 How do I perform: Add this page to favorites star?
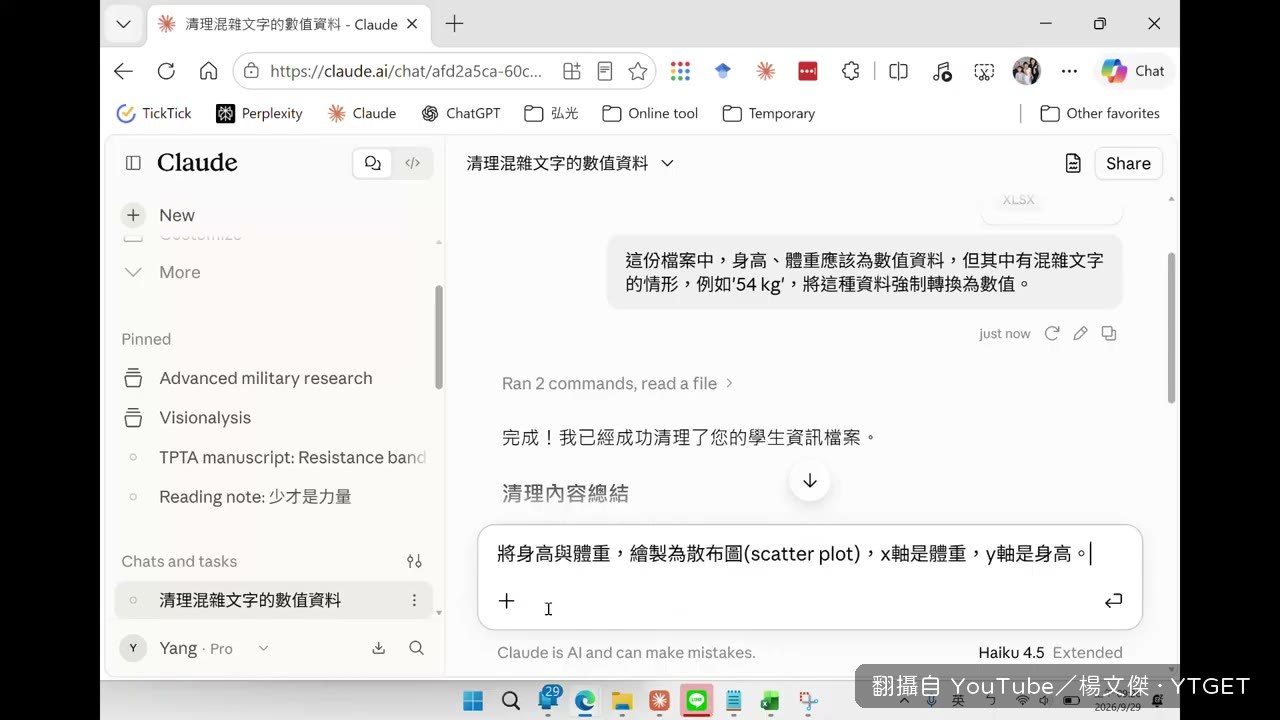(x=638, y=71)
